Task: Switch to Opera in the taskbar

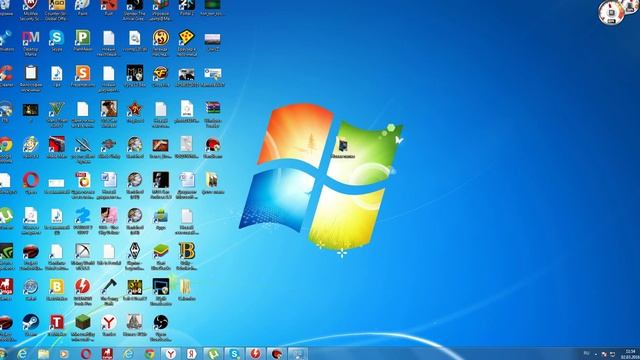Action: point(85,354)
